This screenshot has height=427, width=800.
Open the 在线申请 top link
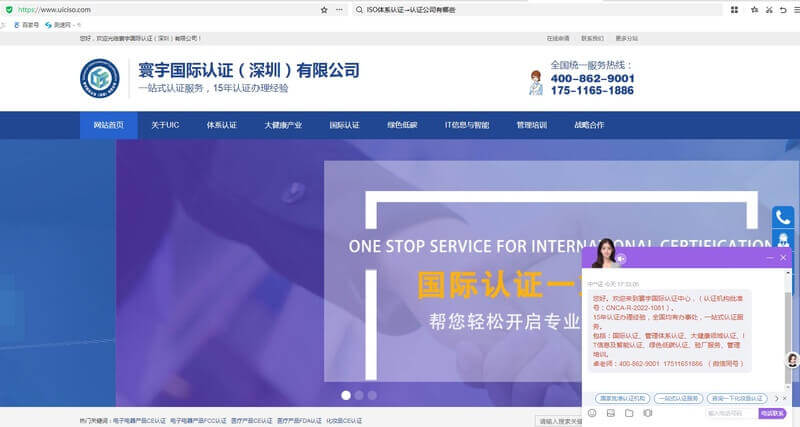point(558,38)
